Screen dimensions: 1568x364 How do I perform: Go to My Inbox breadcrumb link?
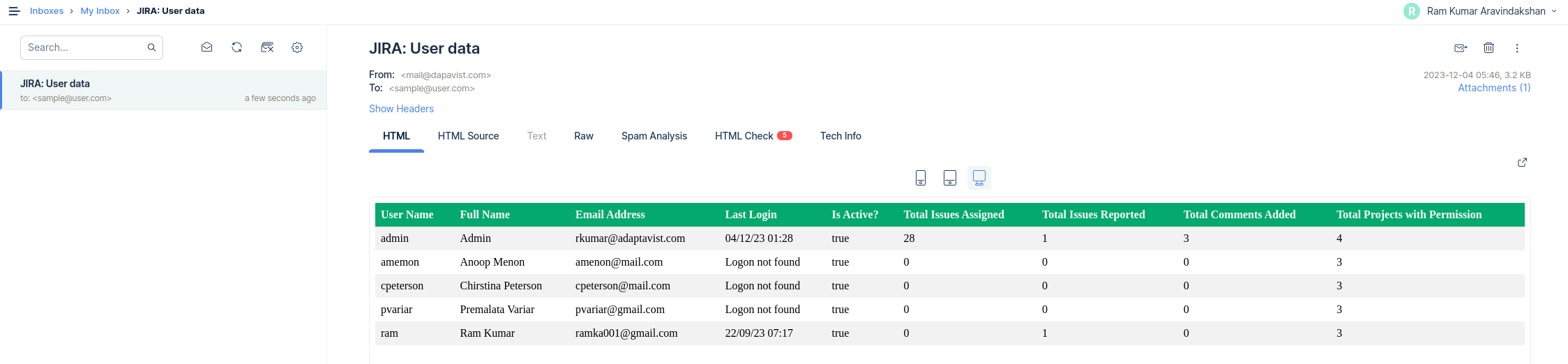100,11
